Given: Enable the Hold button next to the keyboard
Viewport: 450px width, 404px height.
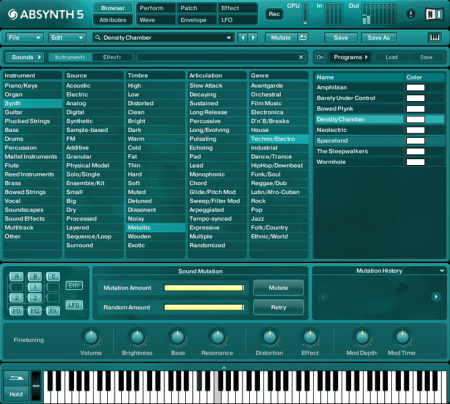Looking at the screenshot, I should point(16,394).
